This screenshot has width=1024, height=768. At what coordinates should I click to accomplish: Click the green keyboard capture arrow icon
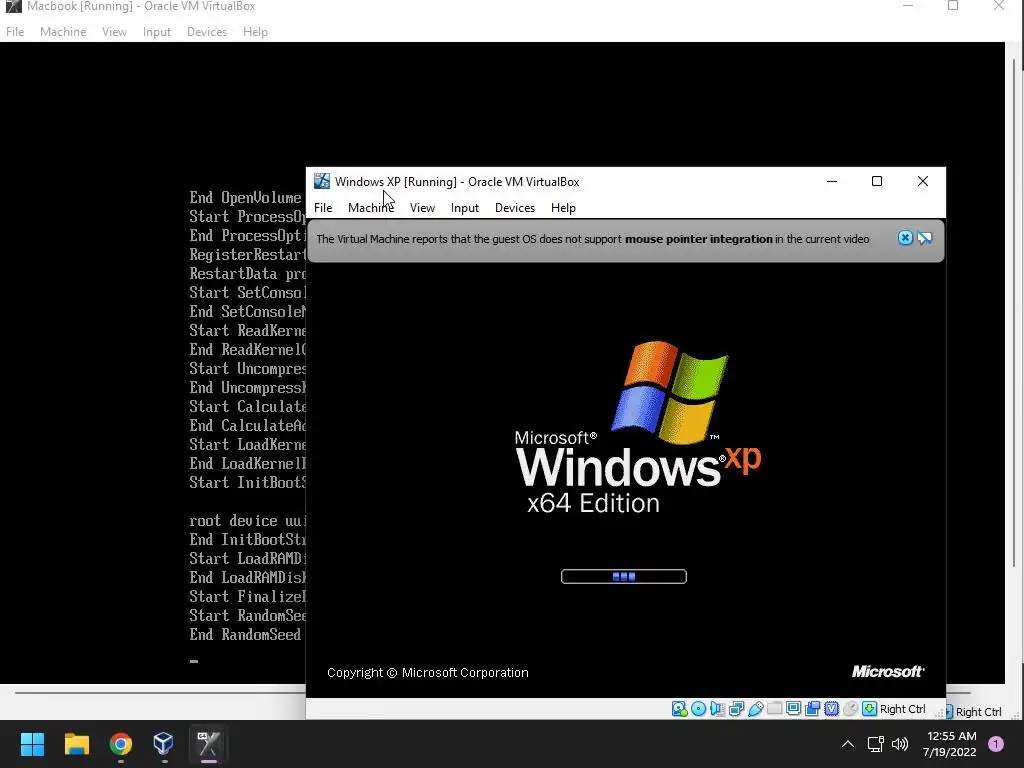pos(869,709)
